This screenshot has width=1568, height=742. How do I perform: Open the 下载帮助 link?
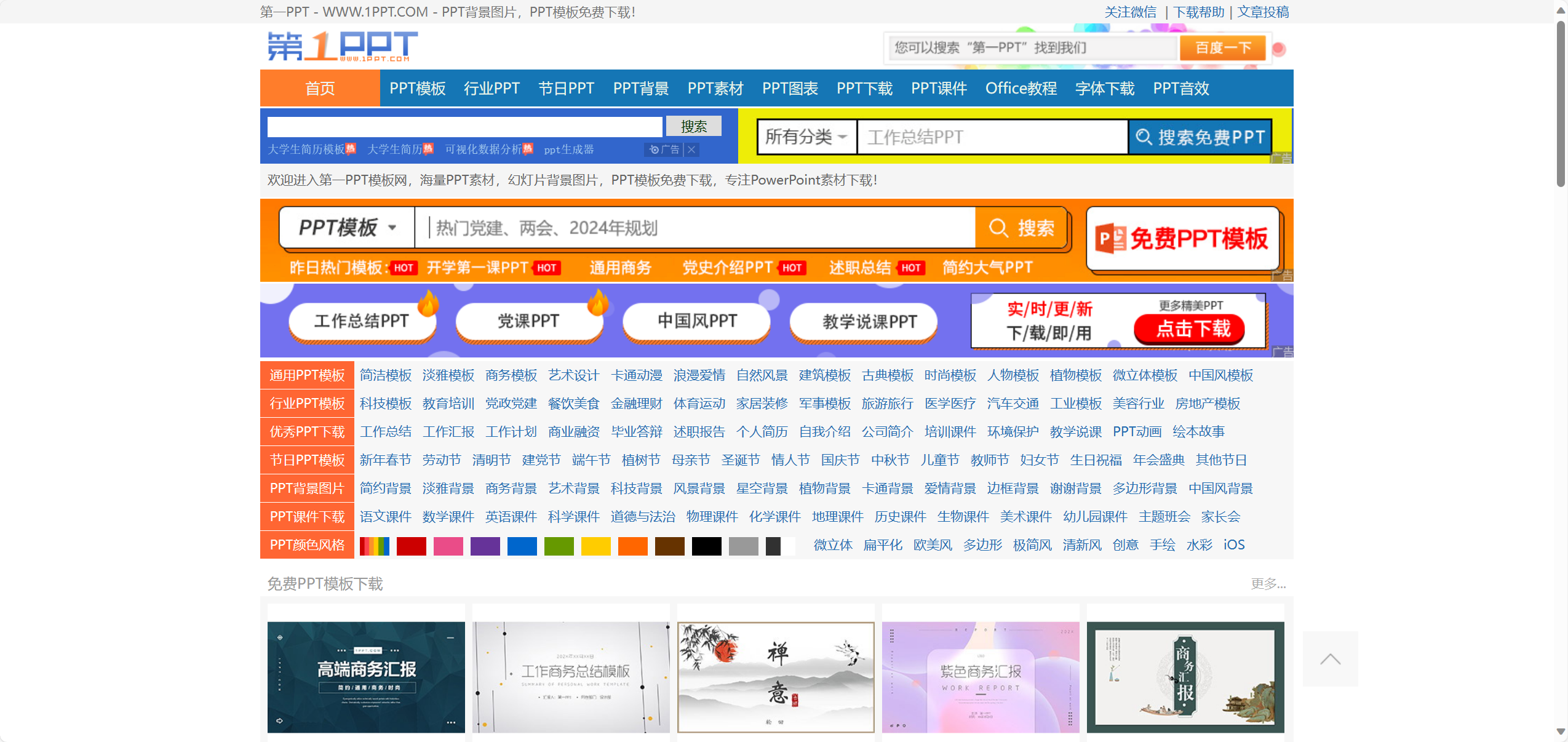pyautogui.click(x=1199, y=12)
